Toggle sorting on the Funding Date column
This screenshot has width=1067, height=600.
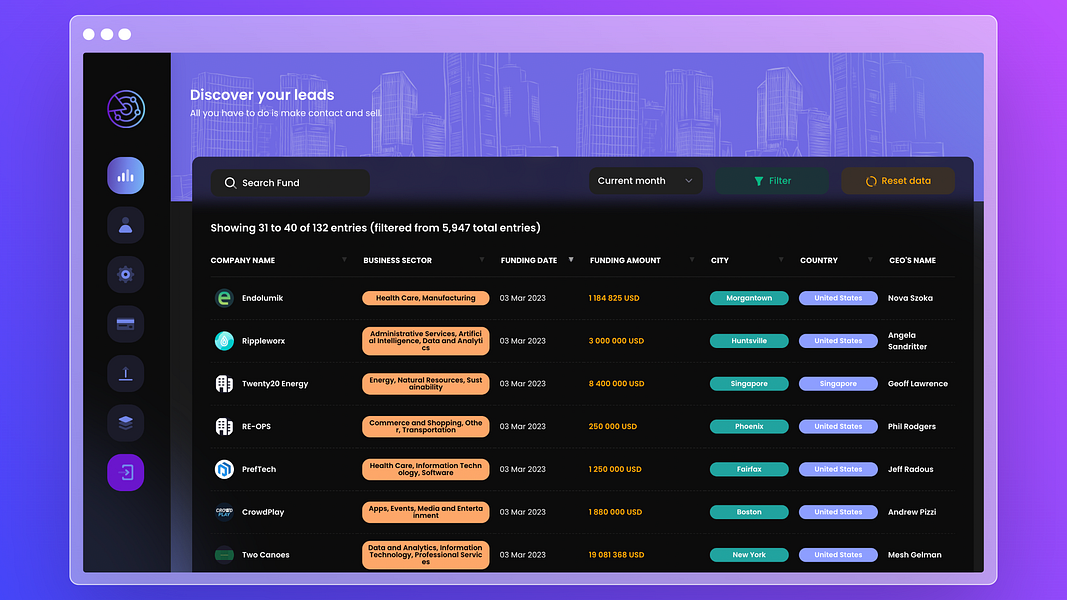pyautogui.click(x=572, y=259)
